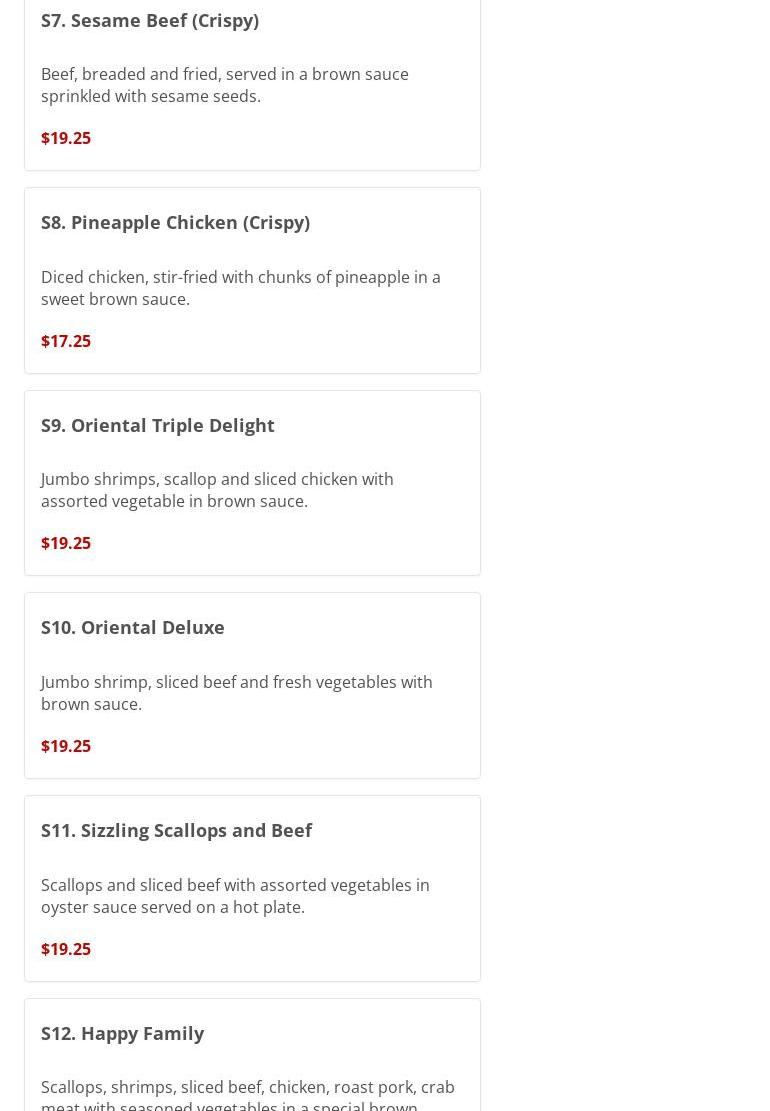Click the Sesame Beef description text
Image resolution: width=770 pixels, height=1111 pixels.
click(224, 85)
